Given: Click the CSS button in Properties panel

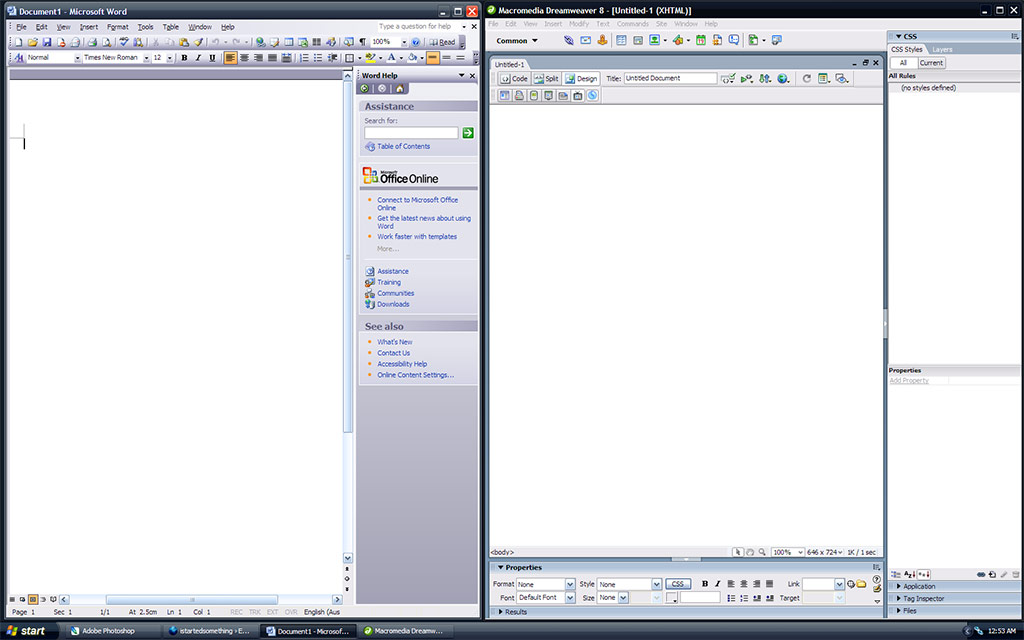Looking at the screenshot, I should pos(678,584).
